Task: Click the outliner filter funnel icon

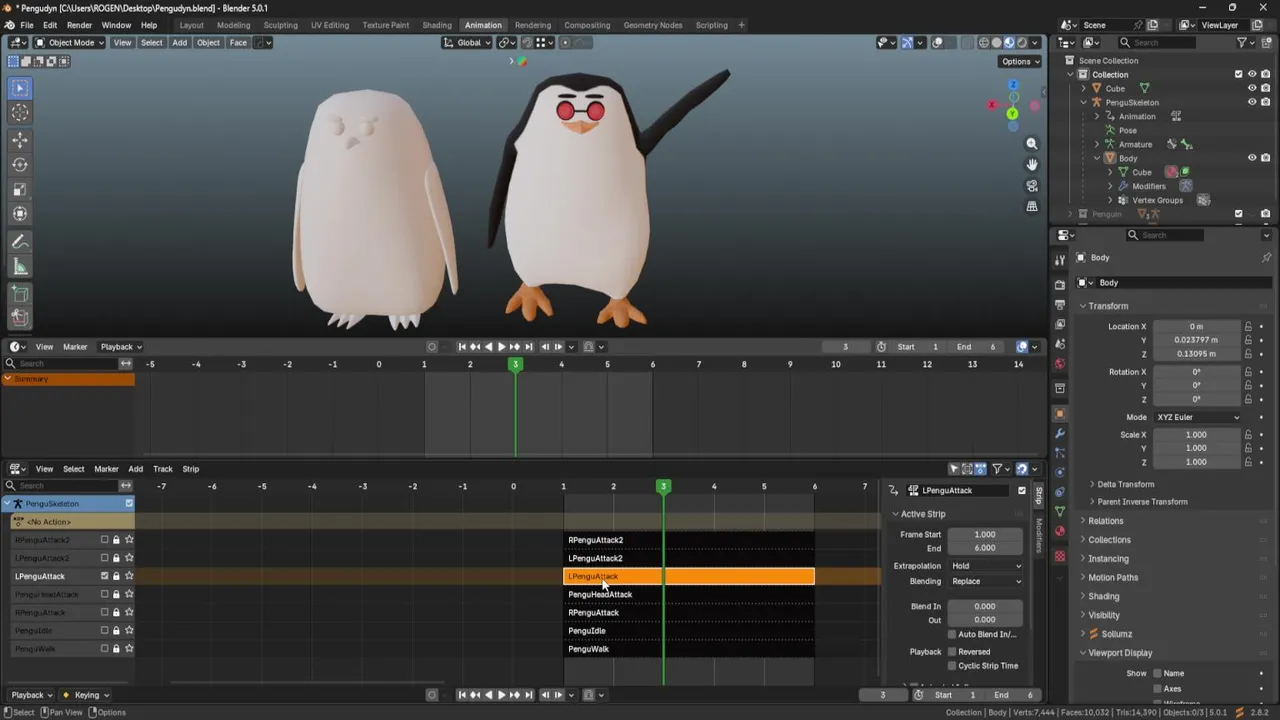Action: pos(1242,42)
